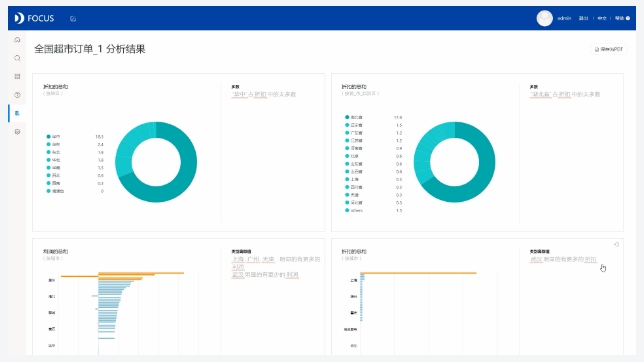Screen dimensions: 644x362
Task: Open the 帮助 help link
Action: pos(619,18)
